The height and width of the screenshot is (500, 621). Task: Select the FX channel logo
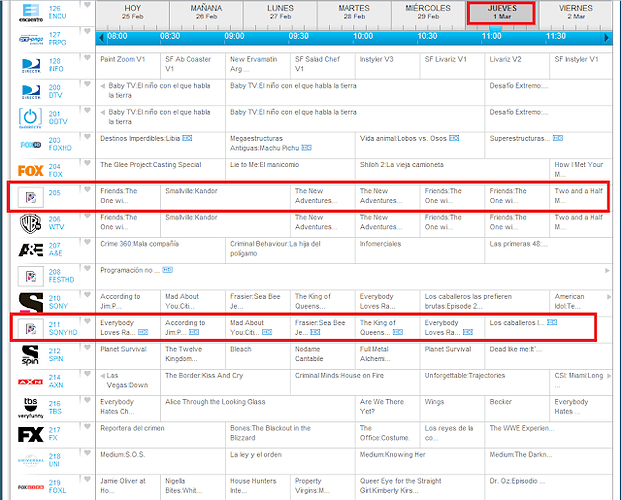pyautogui.click(x=30, y=433)
